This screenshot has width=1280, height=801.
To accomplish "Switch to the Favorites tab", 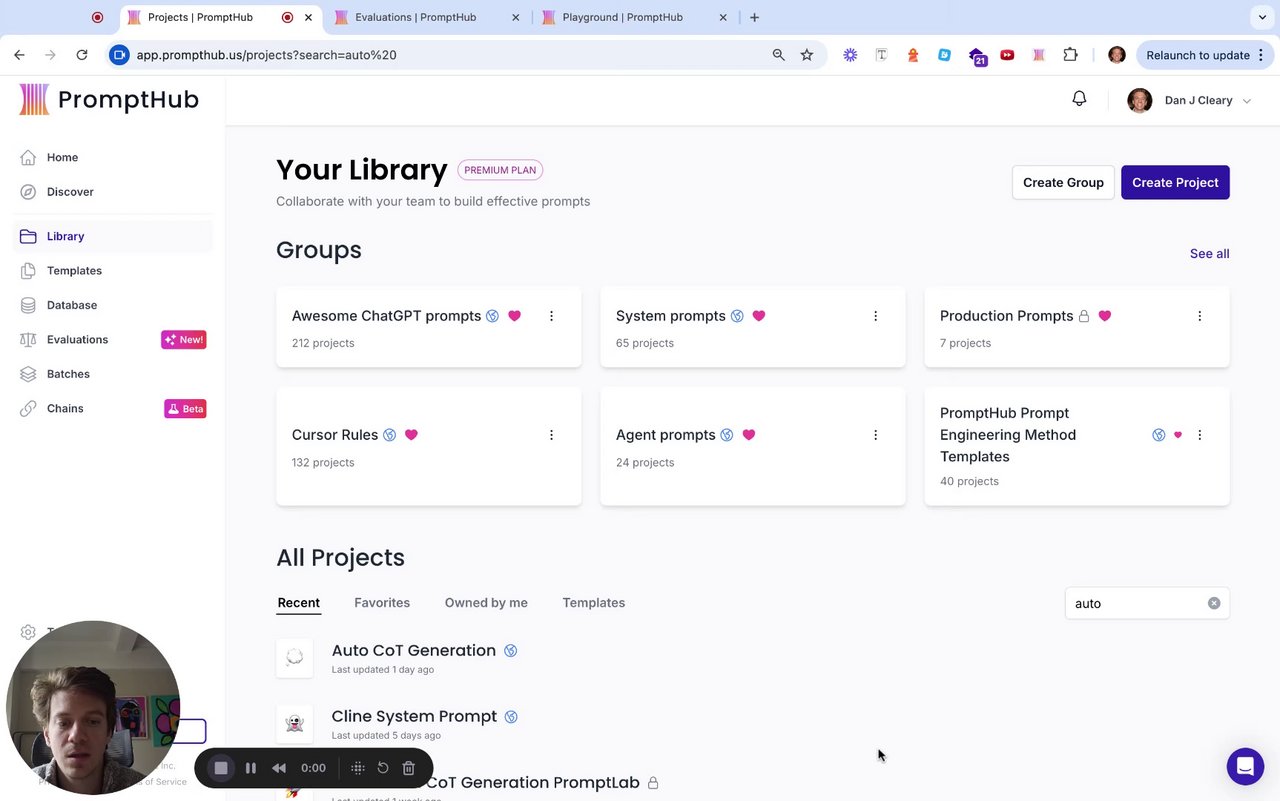I will tap(382, 603).
